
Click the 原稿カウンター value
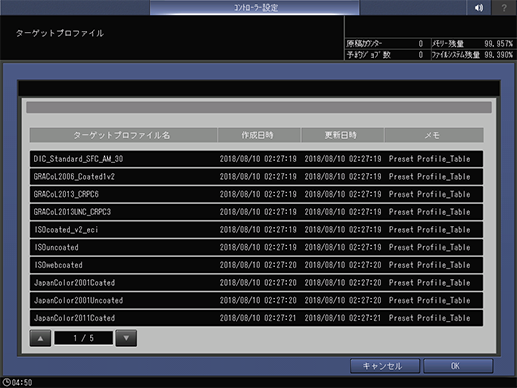click(421, 44)
